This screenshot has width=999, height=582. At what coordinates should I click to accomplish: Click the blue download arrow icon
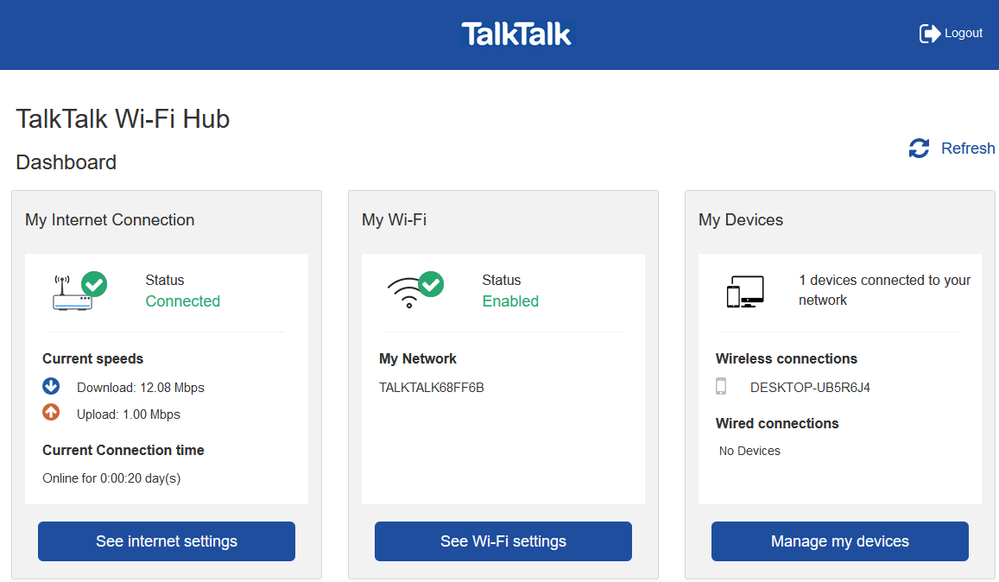click(x=51, y=386)
